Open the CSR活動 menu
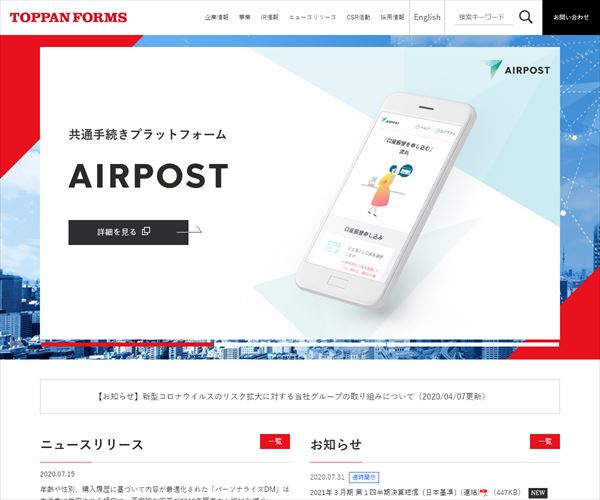Image resolution: width=600 pixels, height=500 pixels. coord(358,17)
